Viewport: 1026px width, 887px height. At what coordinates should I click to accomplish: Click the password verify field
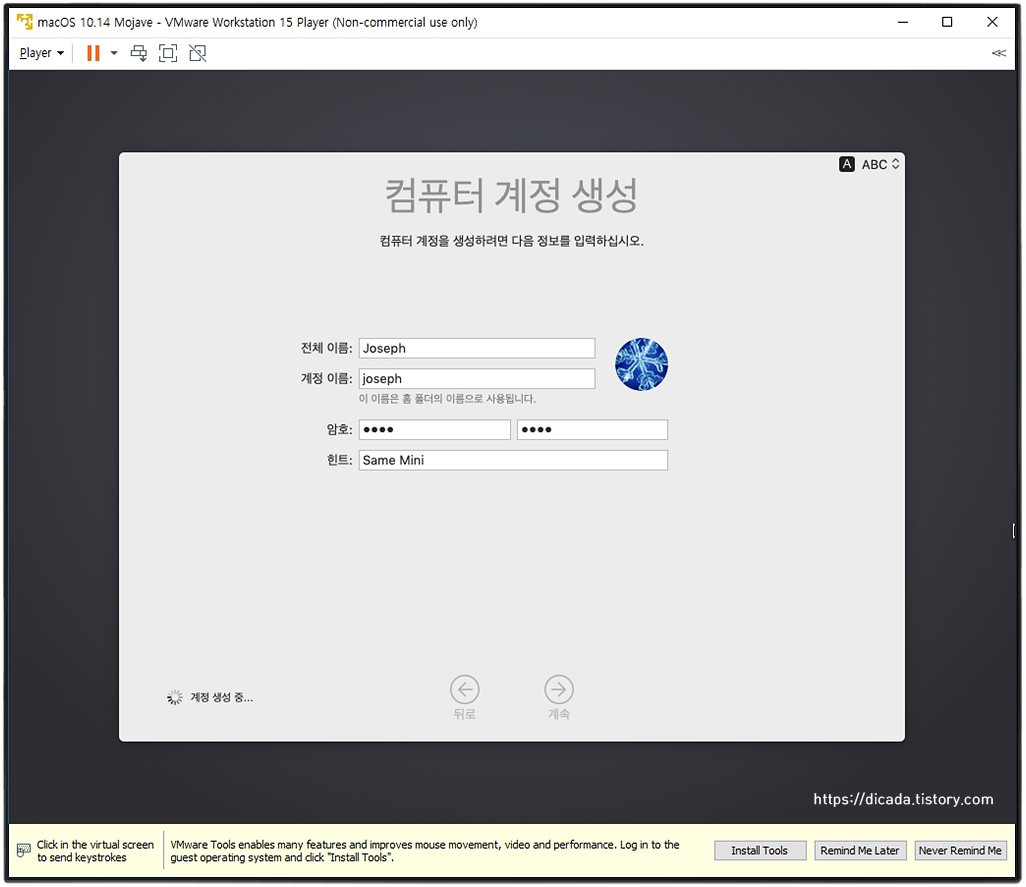click(x=592, y=429)
